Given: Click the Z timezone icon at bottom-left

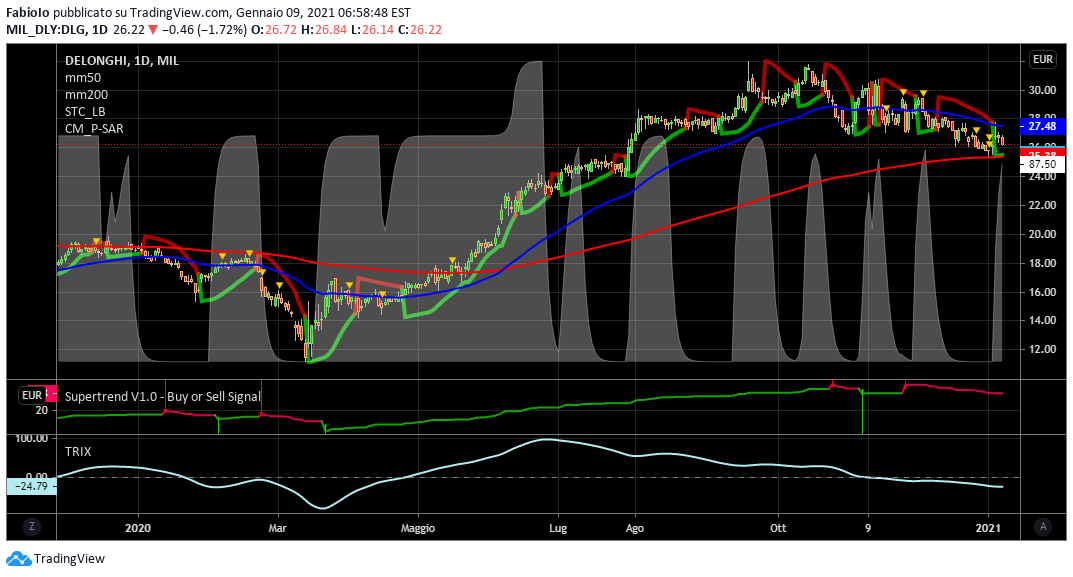Looking at the screenshot, I should (32, 526).
